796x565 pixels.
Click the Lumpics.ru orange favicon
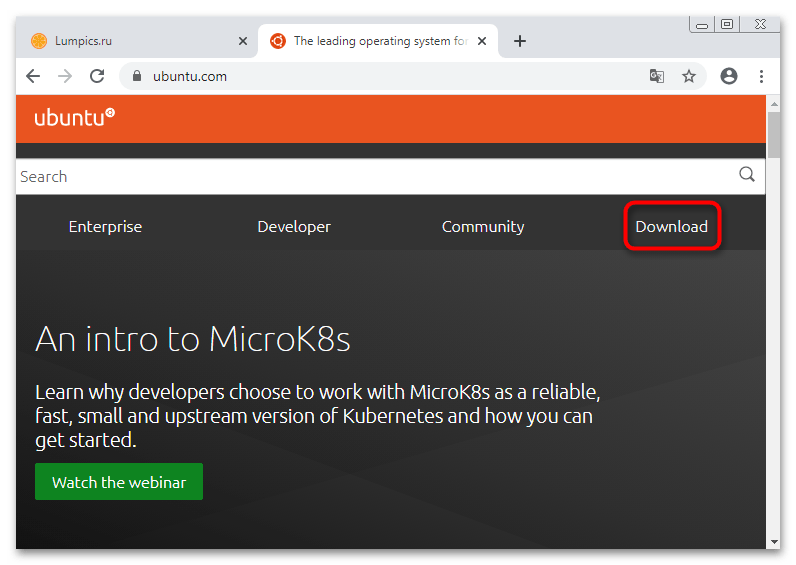pyautogui.click(x=39, y=41)
